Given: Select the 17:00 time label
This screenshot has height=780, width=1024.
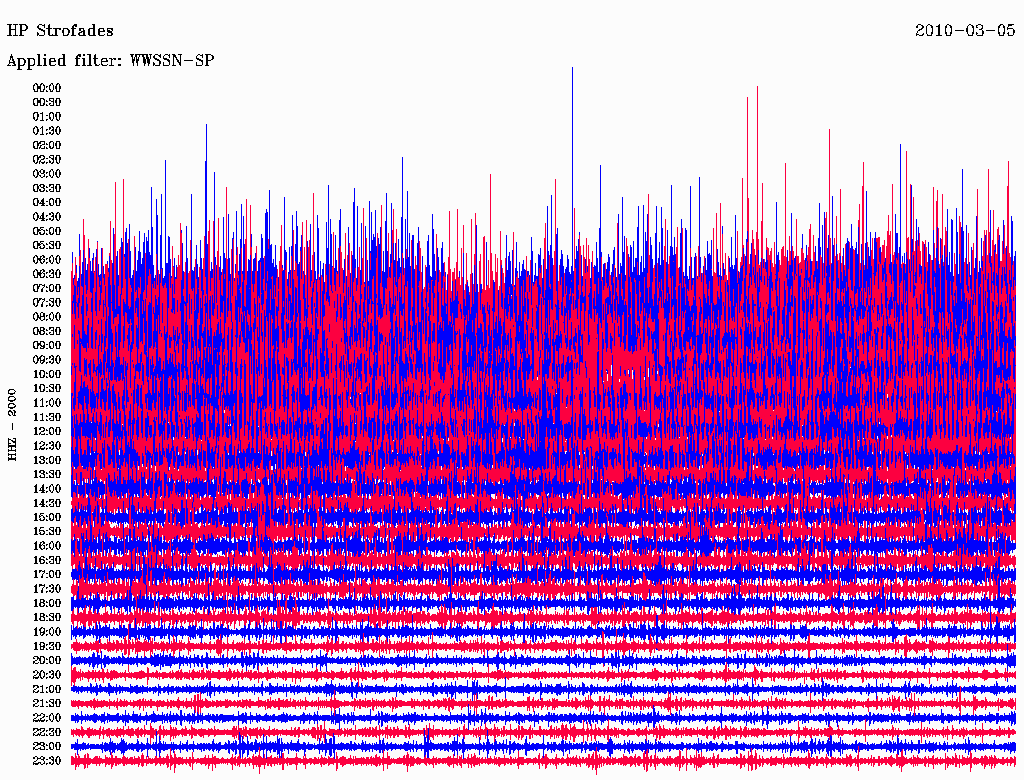Looking at the screenshot, I should click(x=47, y=575).
